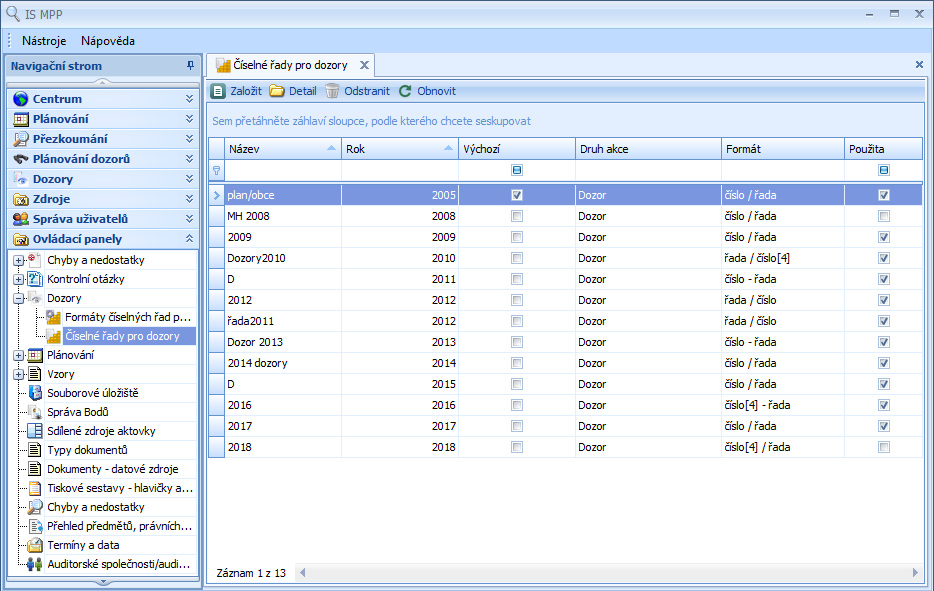Expand Kontrolní otázky tree node
Image resolution: width=934 pixels, height=591 pixels.
click(18, 279)
